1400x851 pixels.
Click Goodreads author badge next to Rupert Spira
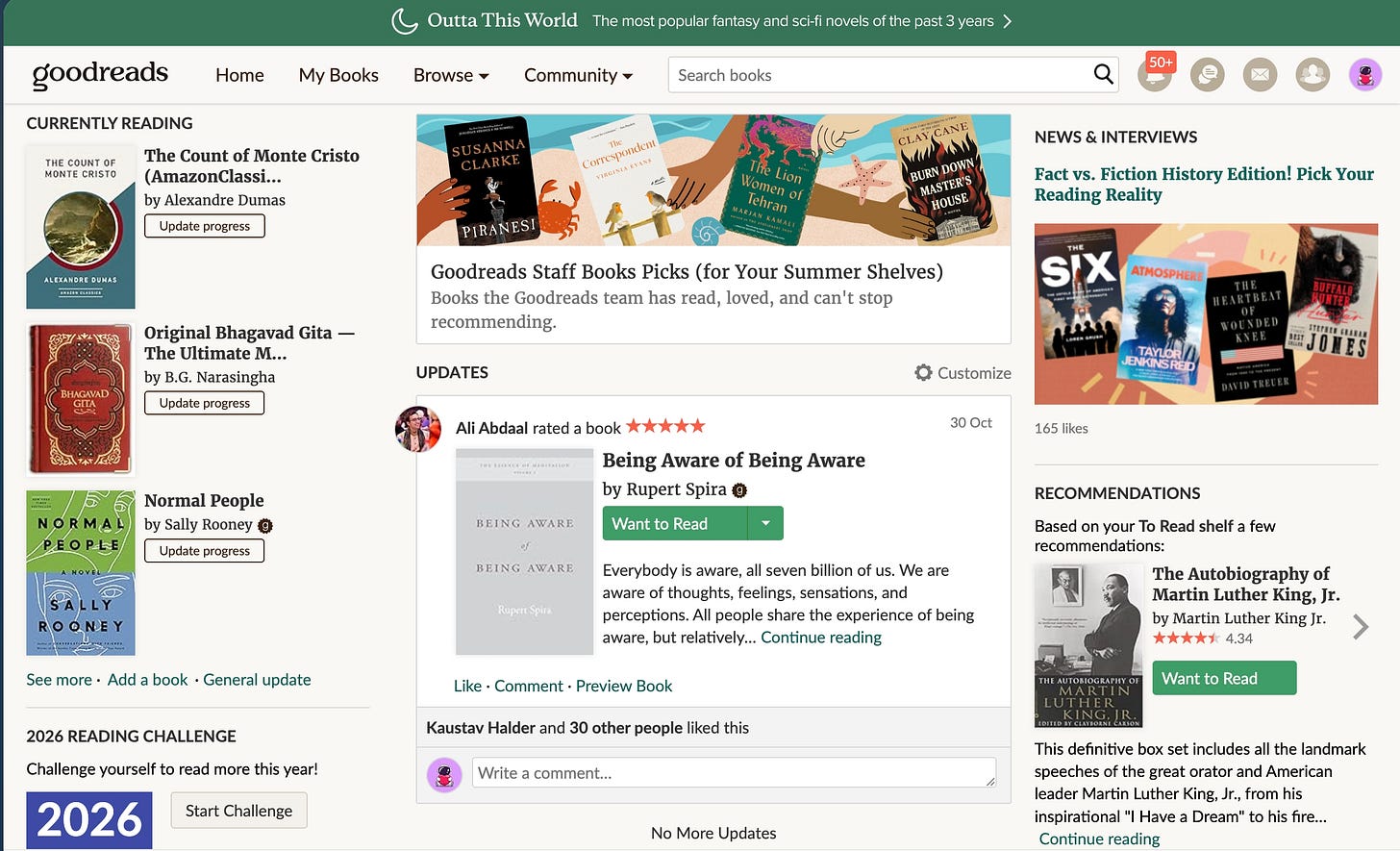739,489
